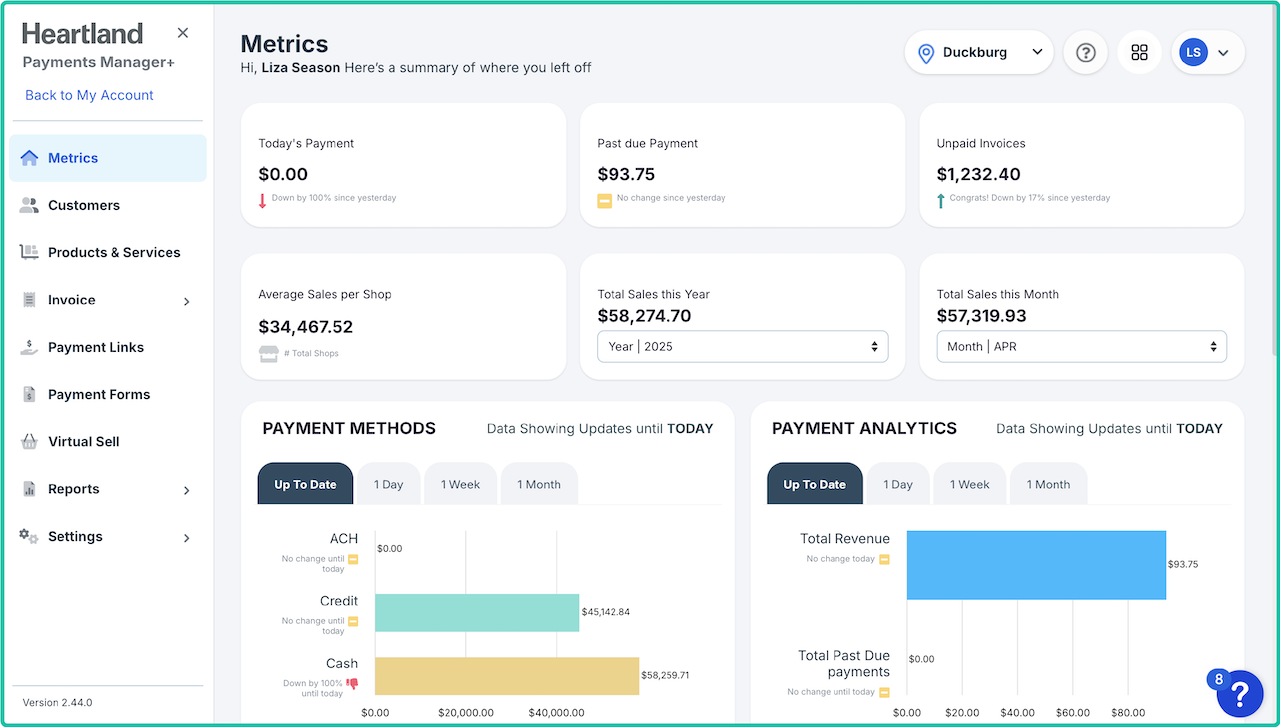Click the Products & Services icon
1280x727 pixels.
[29, 252]
